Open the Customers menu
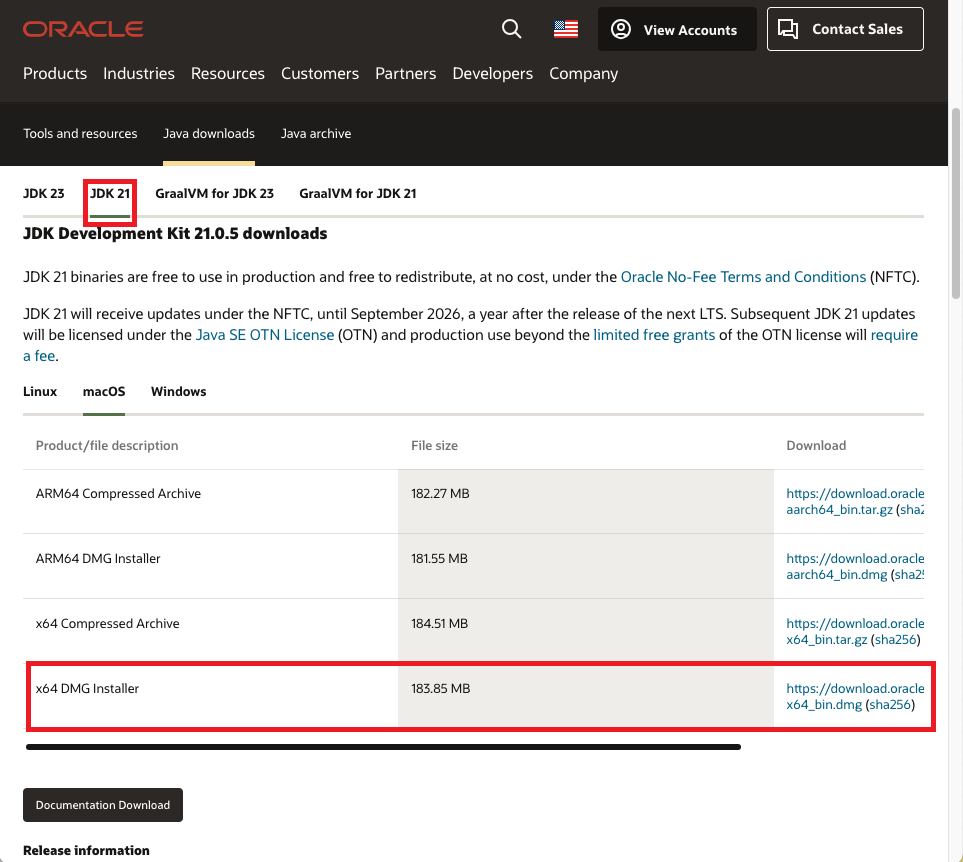Screen dimensions: 963x862 pyautogui.click(x=320, y=74)
